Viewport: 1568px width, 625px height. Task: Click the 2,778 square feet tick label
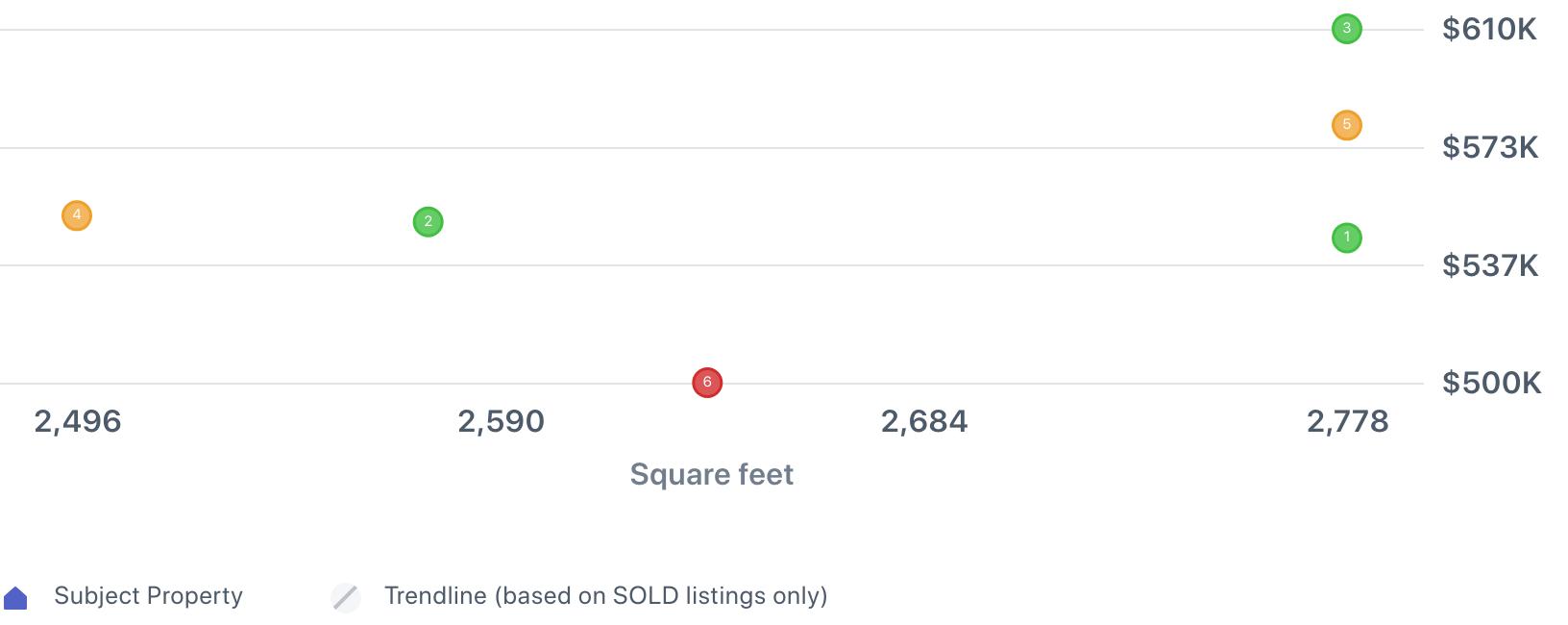(1347, 421)
